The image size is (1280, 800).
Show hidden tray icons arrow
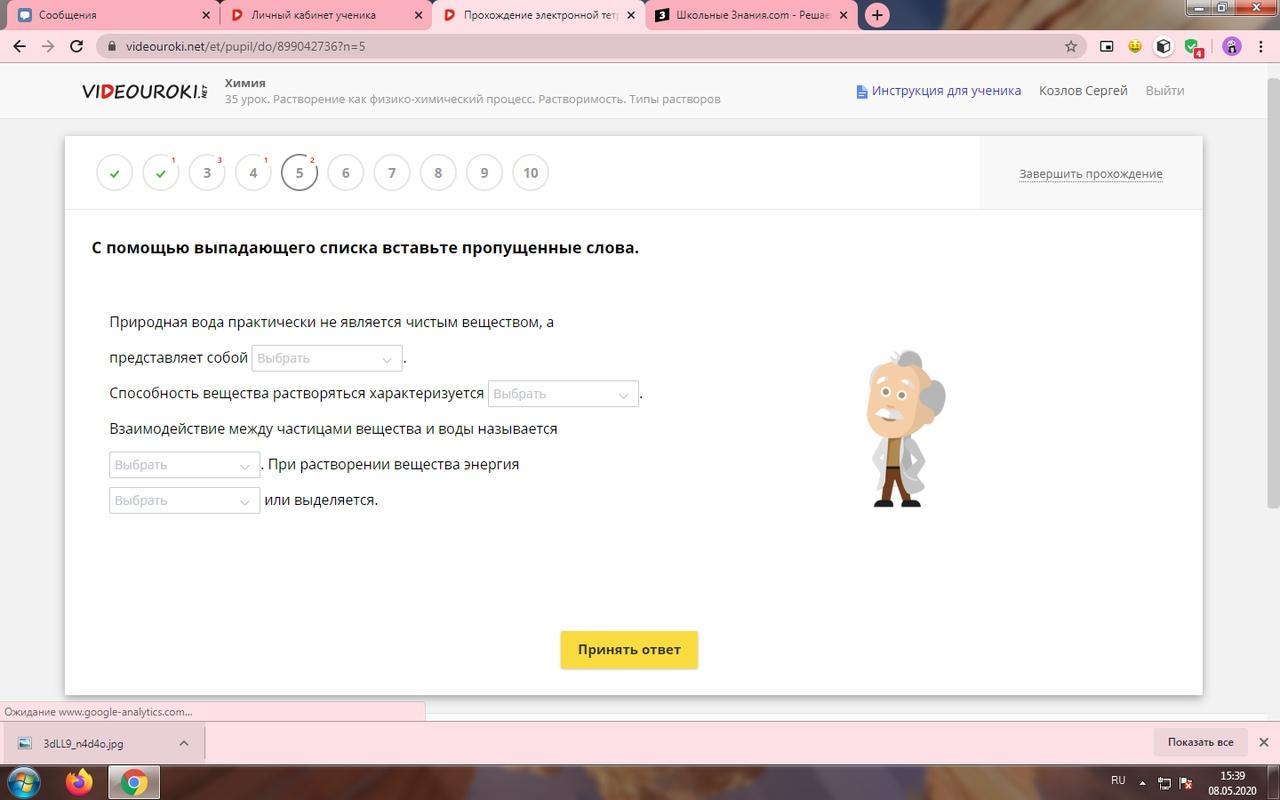coord(1142,783)
